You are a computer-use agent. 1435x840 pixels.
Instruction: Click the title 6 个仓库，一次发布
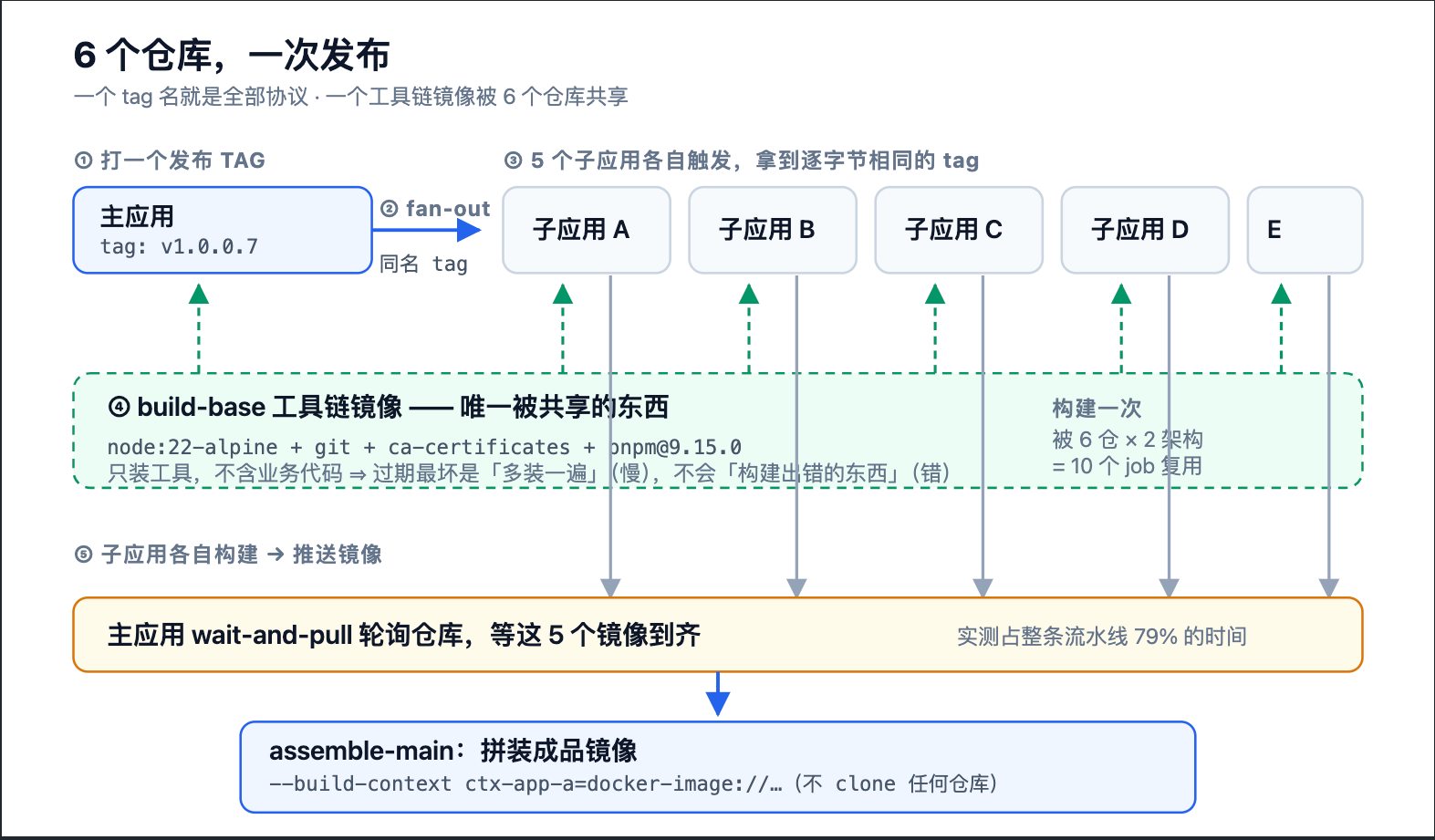coord(232,56)
